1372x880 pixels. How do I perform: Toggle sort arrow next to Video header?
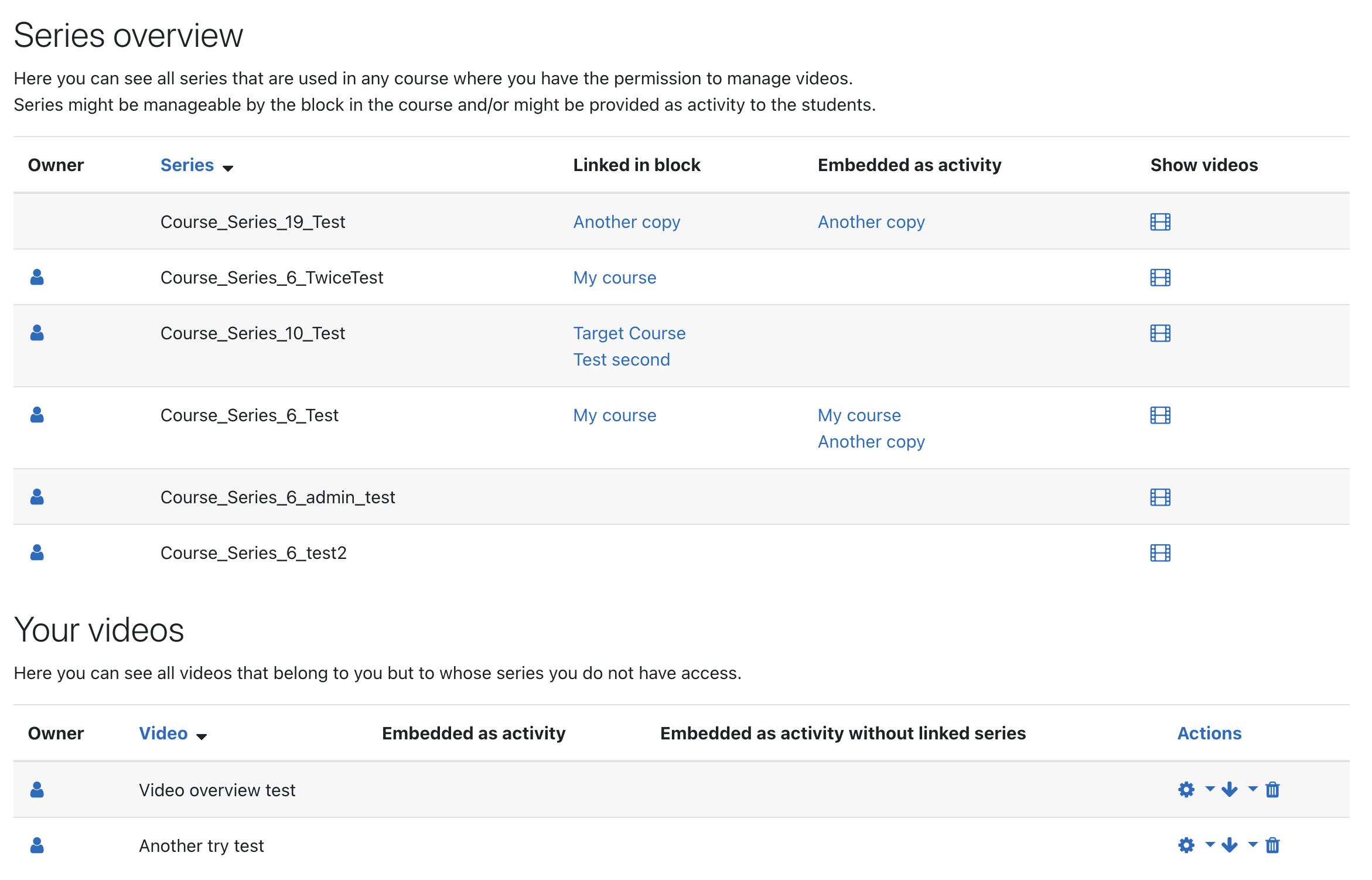coord(202,736)
